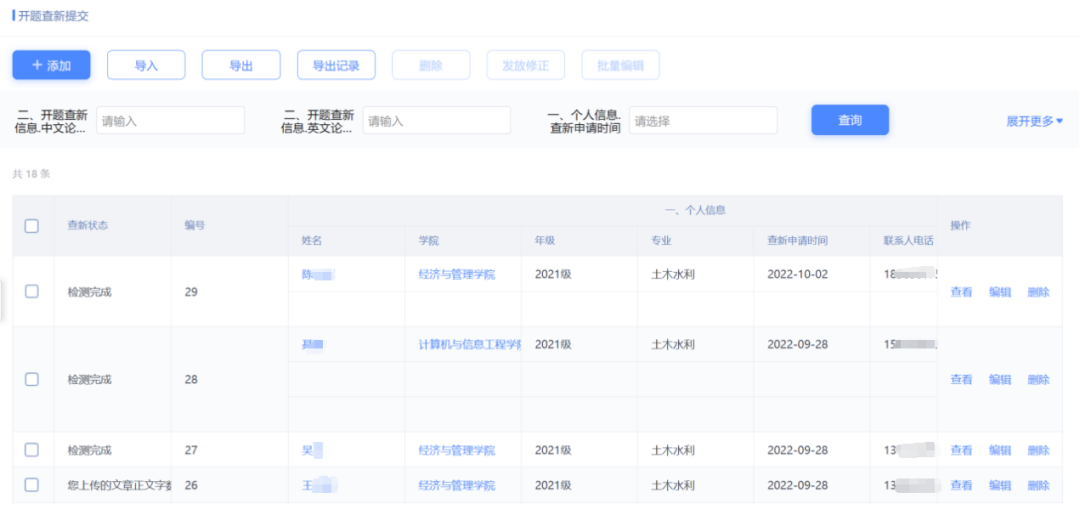Image resolution: width=1080 pixels, height=515 pixels.
Task: Click the 批量编辑 button
Action: point(621,65)
